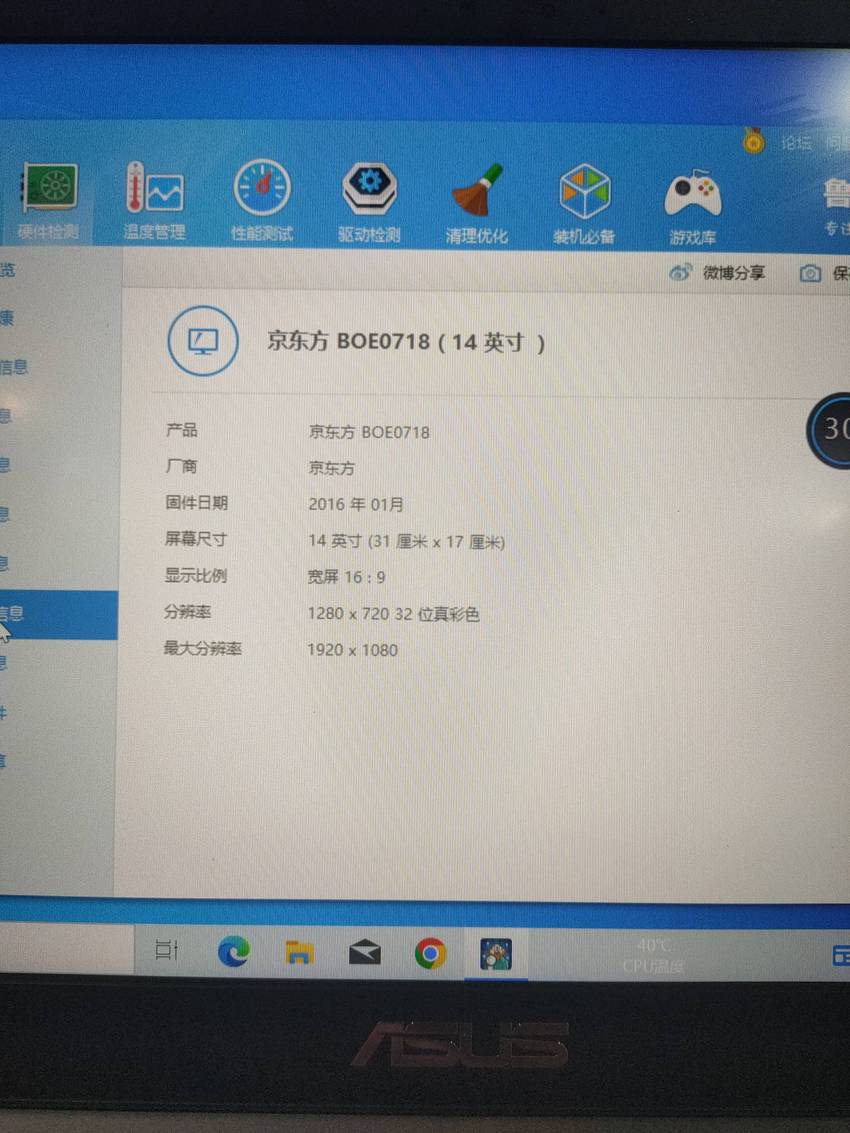Screen dimensions: 850x1133
Task: Launch Microsoft Edge from the taskbar
Action: 234,952
